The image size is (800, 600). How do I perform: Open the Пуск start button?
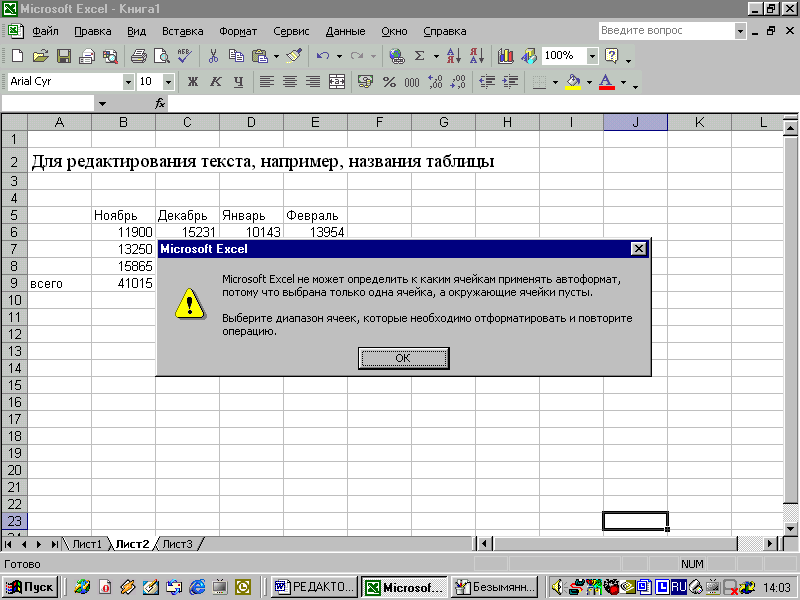30,587
